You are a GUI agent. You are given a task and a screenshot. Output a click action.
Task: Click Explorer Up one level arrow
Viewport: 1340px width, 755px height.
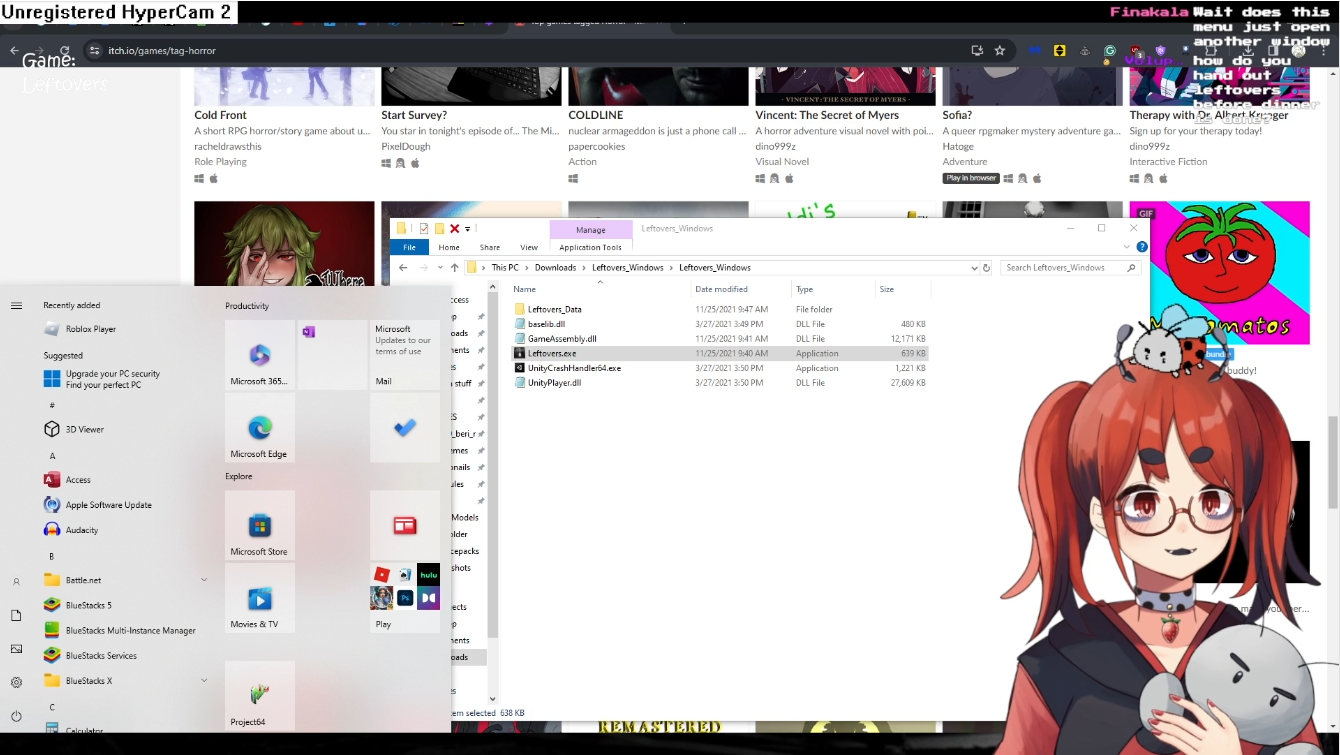454,267
